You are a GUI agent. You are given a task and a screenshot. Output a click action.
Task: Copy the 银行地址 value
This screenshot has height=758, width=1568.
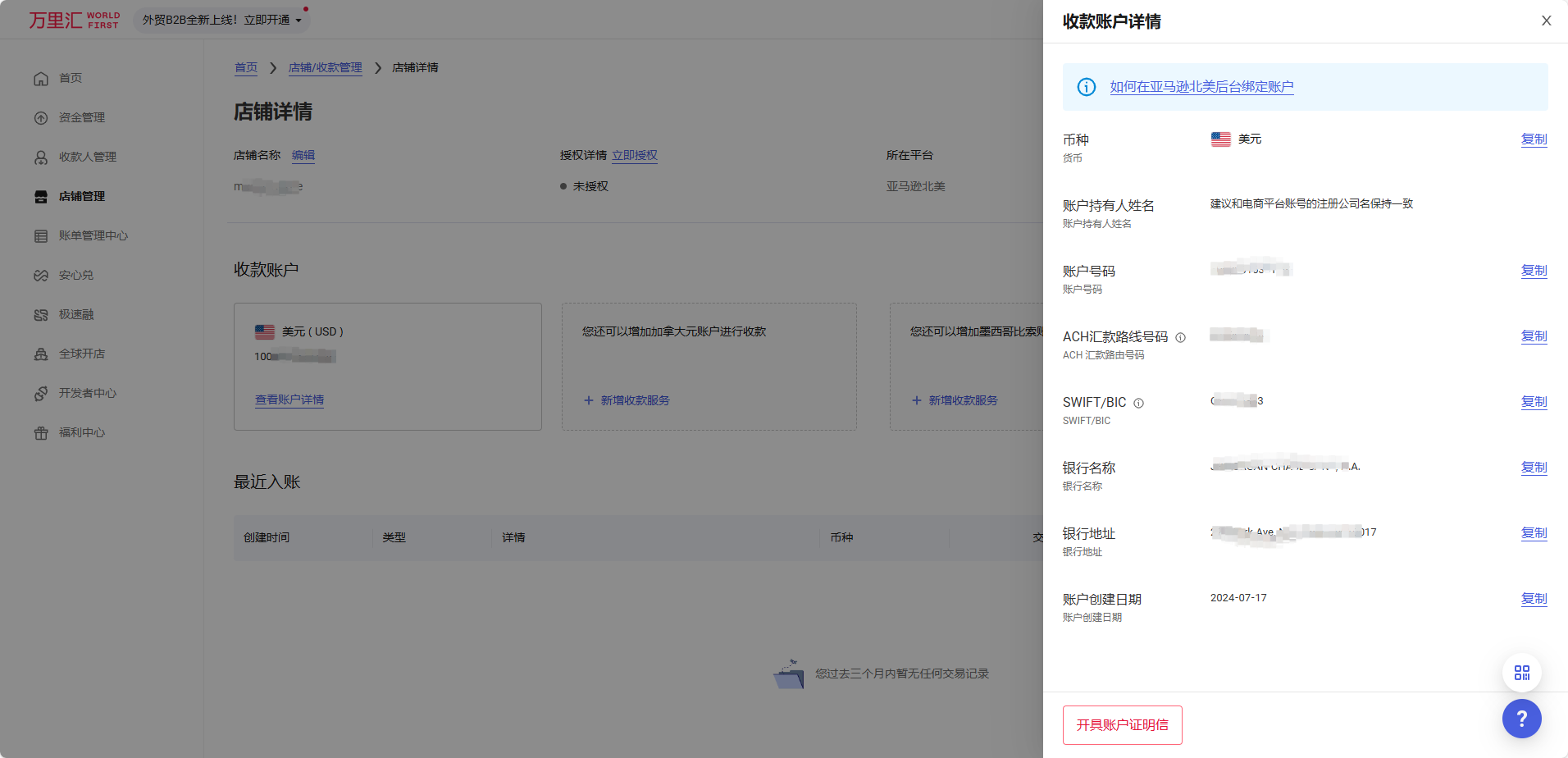(x=1534, y=533)
